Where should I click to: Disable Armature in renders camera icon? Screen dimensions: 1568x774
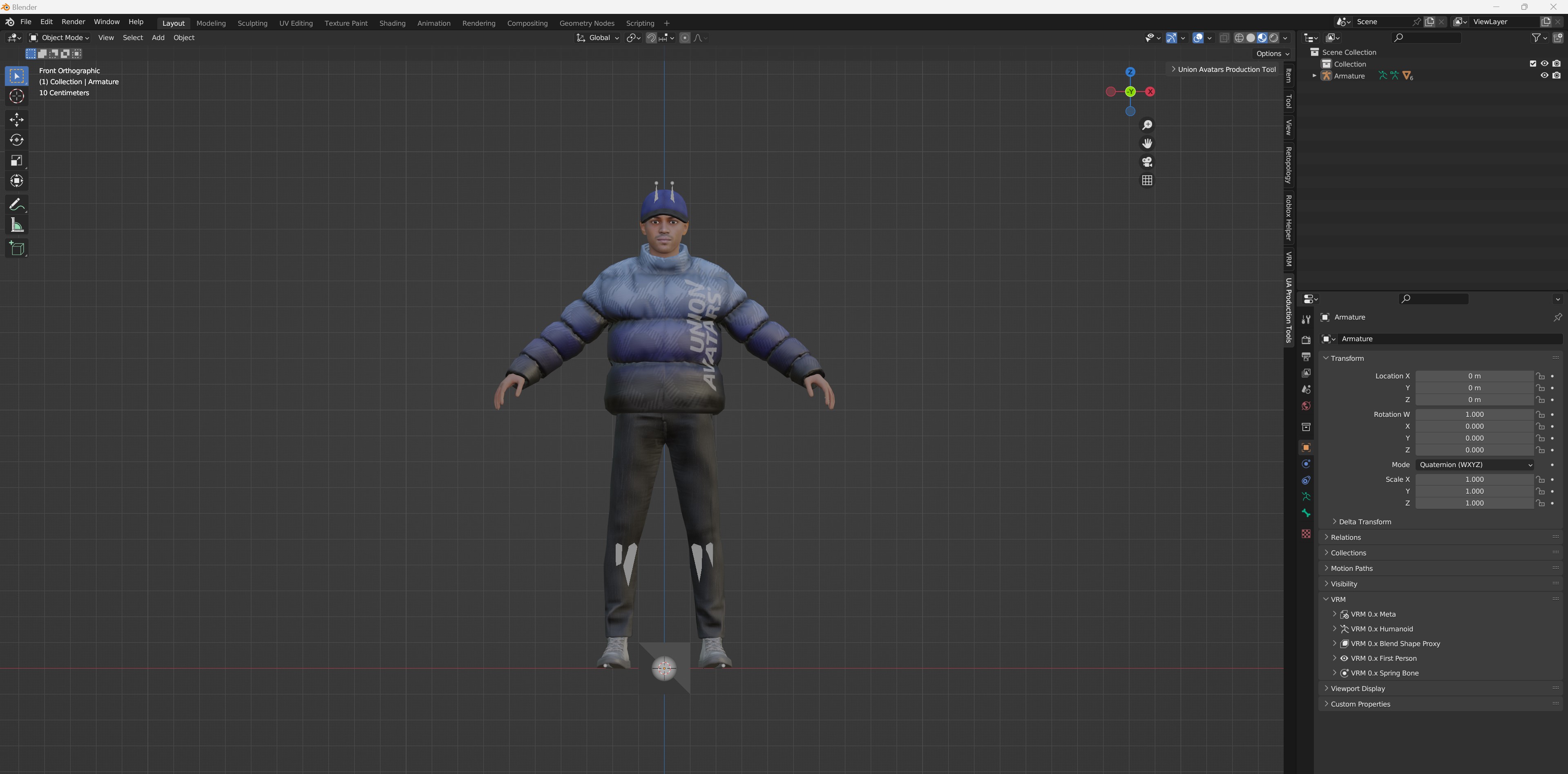pyautogui.click(x=1557, y=76)
